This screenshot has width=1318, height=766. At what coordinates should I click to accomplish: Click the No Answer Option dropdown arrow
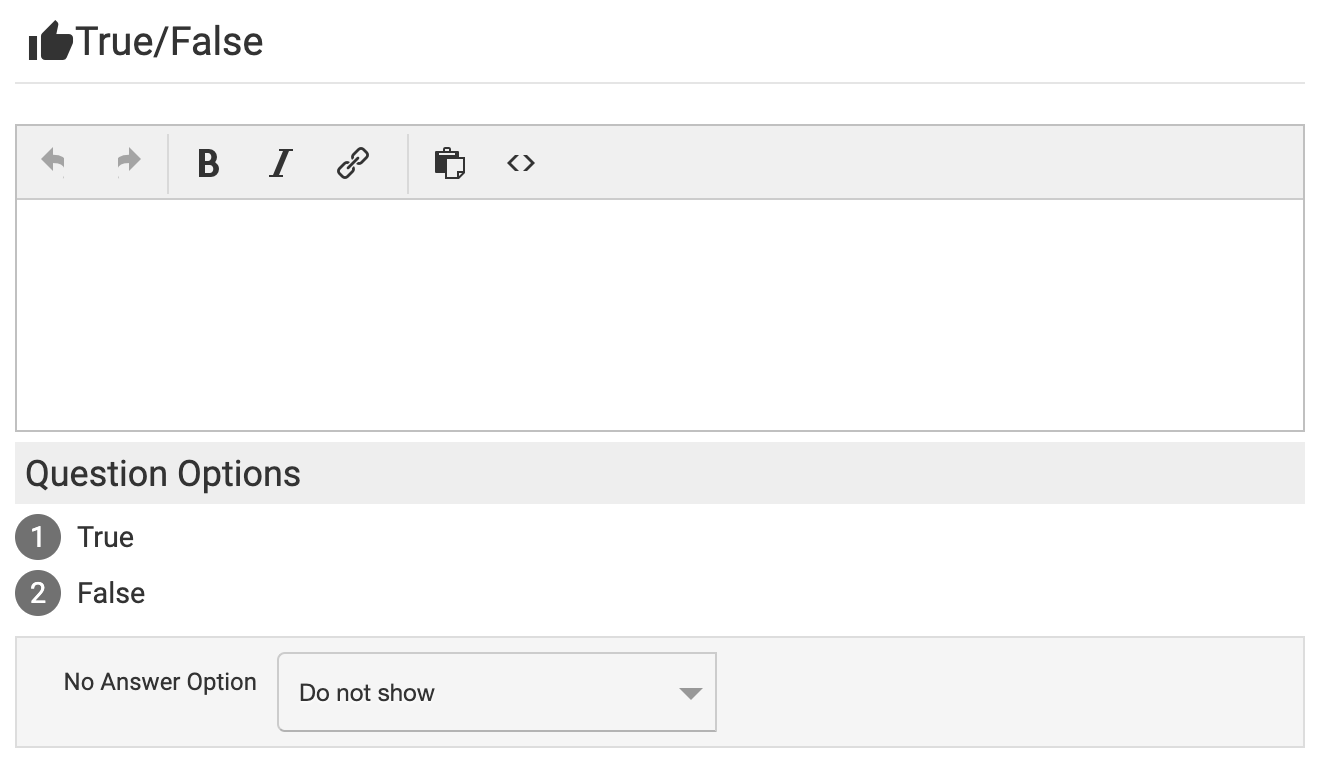click(690, 693)
